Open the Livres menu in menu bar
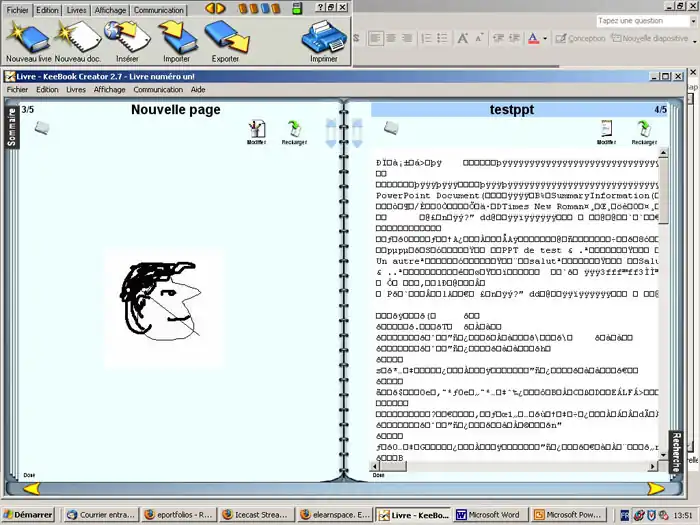The height and width of the screenshot is (525, 700). (x=76, y=90)
